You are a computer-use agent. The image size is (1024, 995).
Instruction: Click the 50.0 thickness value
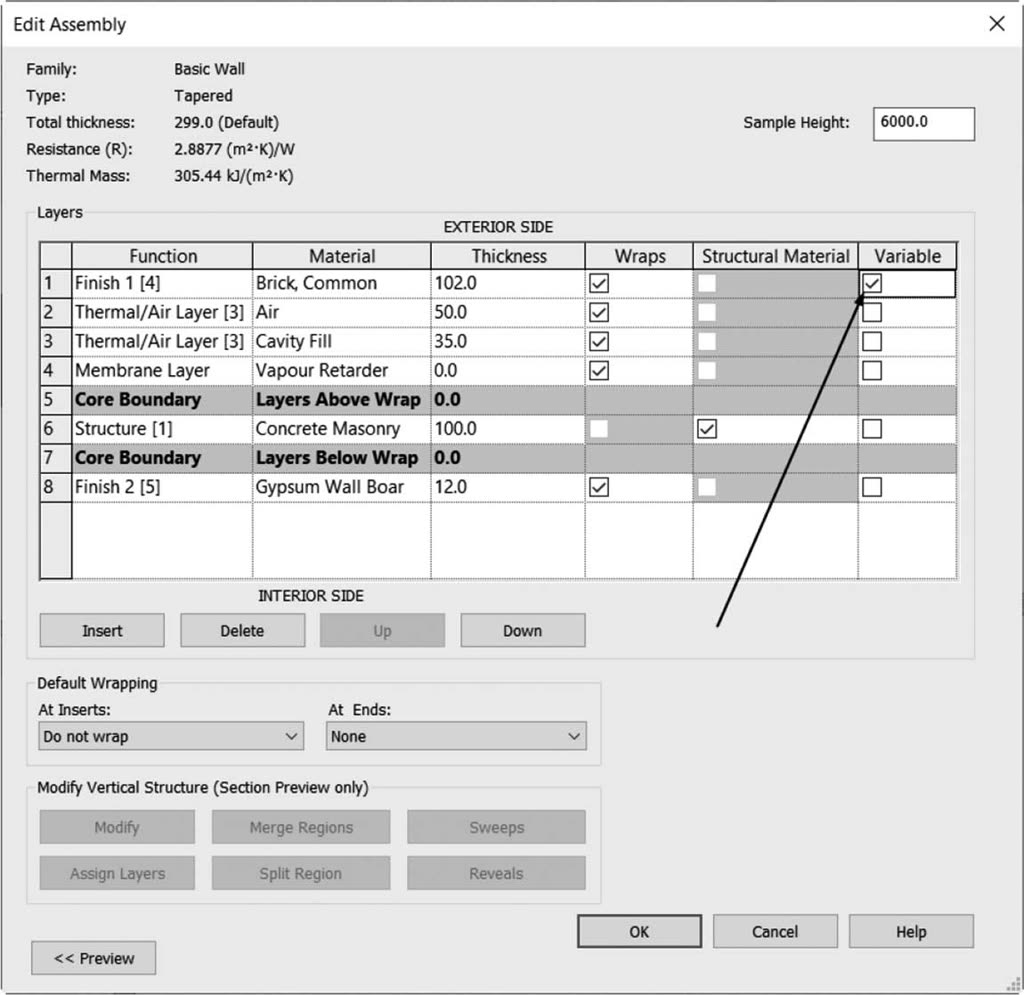(x=508, y=312)
